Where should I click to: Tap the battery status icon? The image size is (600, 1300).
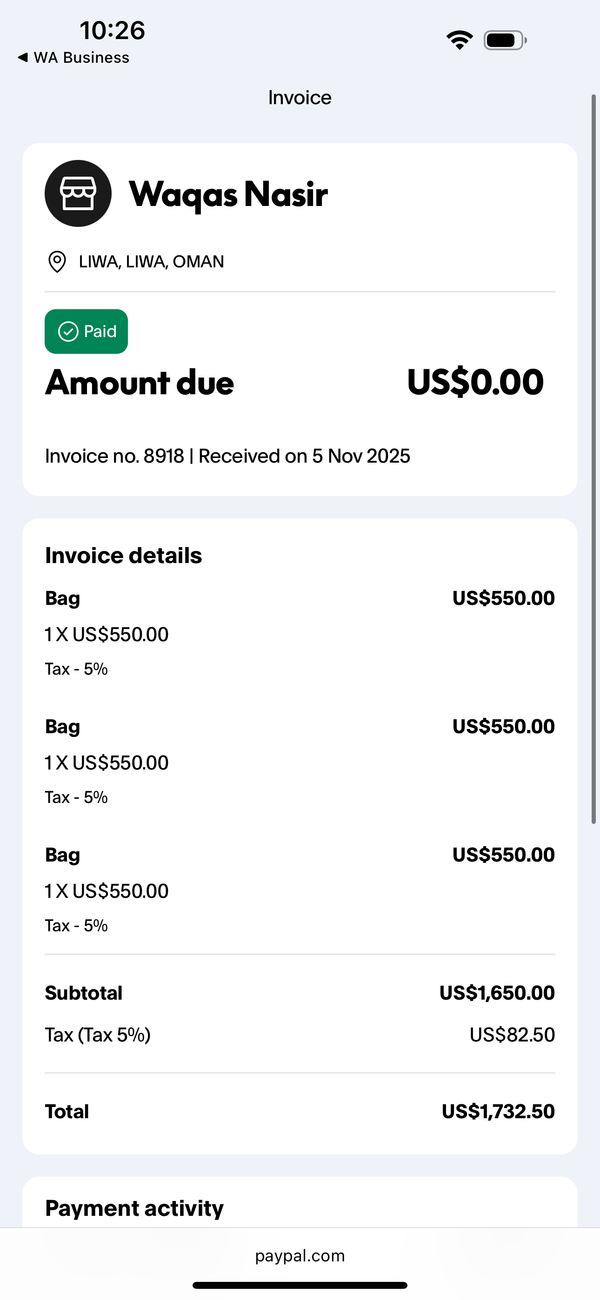(504, 40)
